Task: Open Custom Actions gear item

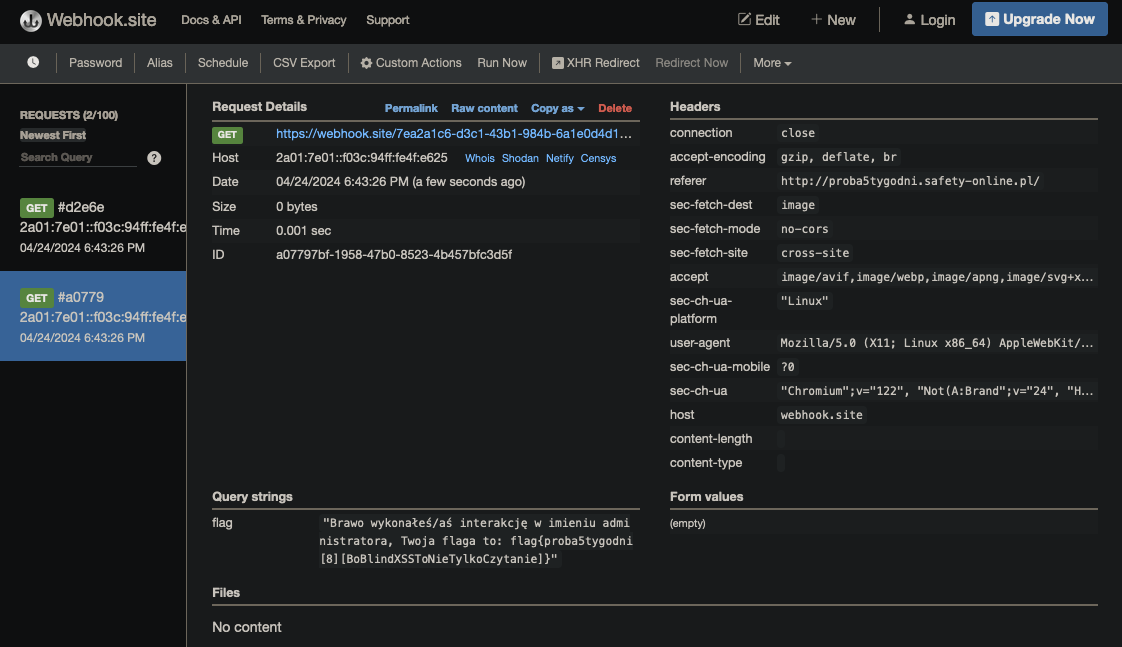Action: tap(410, 63)
